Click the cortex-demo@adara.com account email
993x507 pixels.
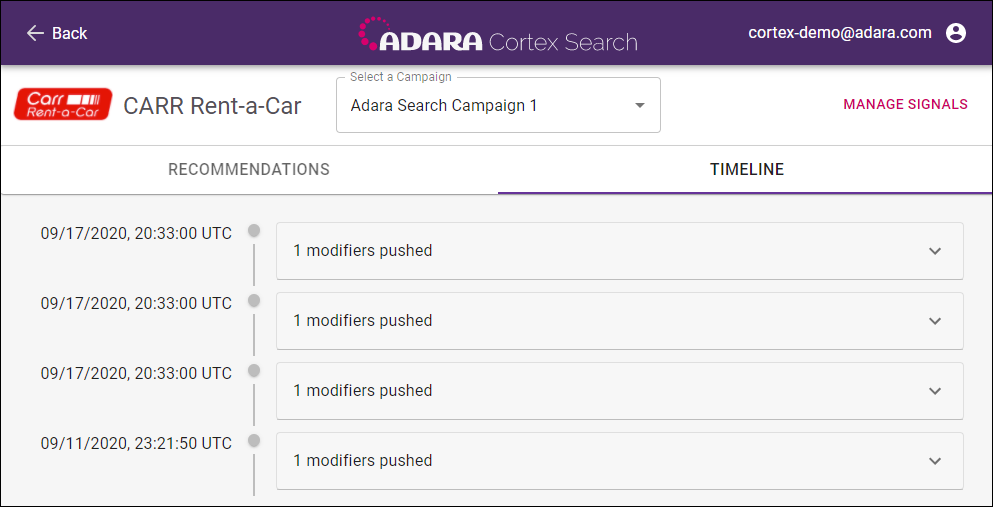click(840, 32)
